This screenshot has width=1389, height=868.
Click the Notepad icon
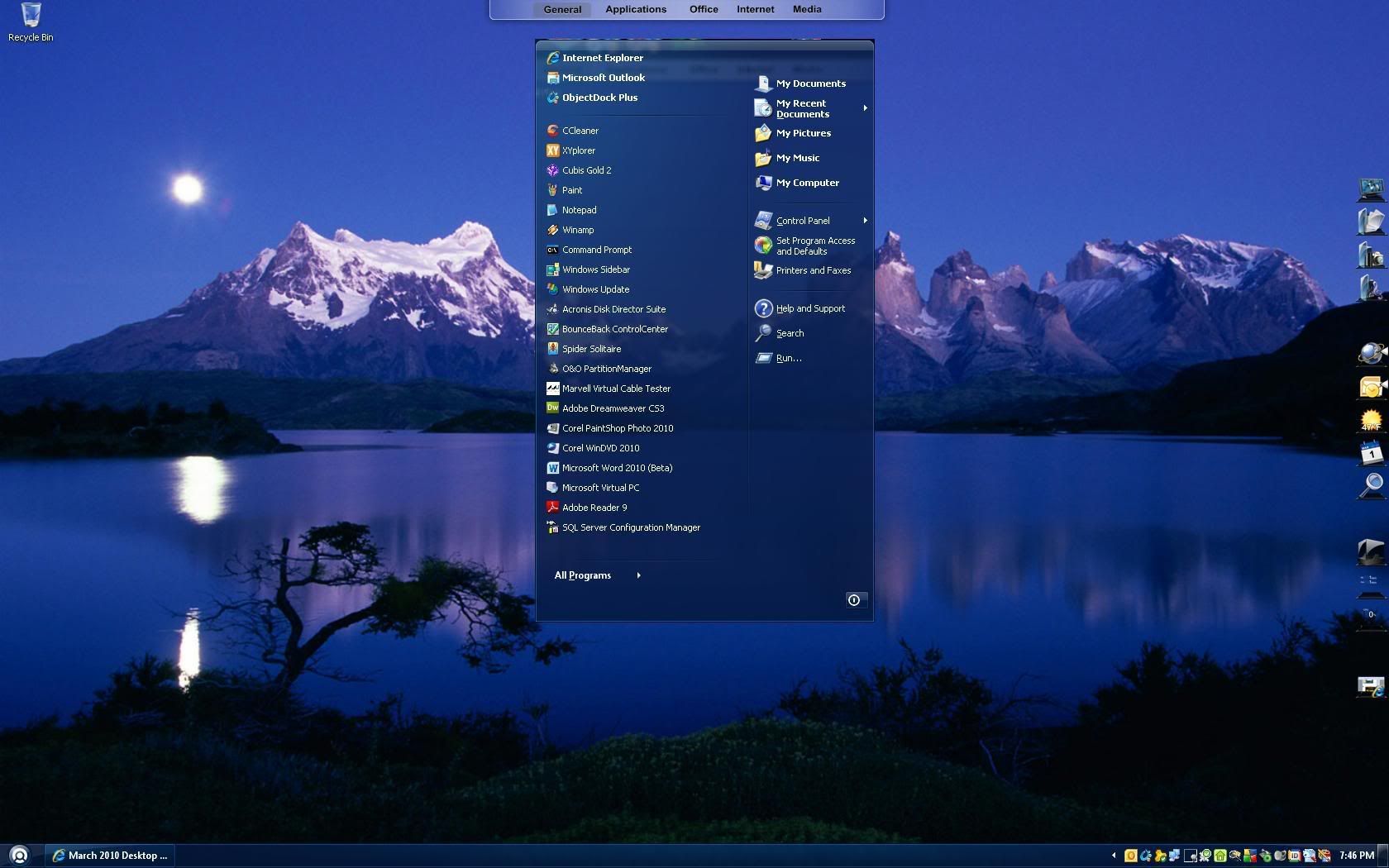pos(552,210)
